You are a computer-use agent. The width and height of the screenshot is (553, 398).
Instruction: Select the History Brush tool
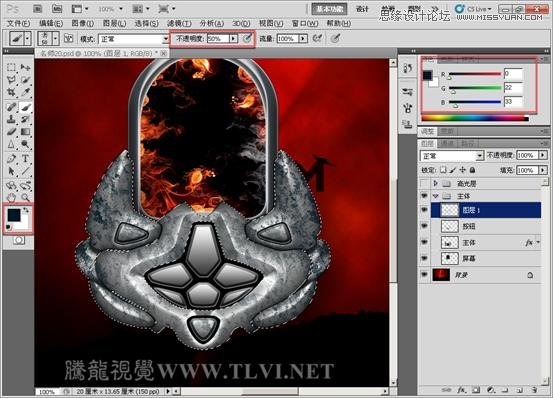point(25,119)
